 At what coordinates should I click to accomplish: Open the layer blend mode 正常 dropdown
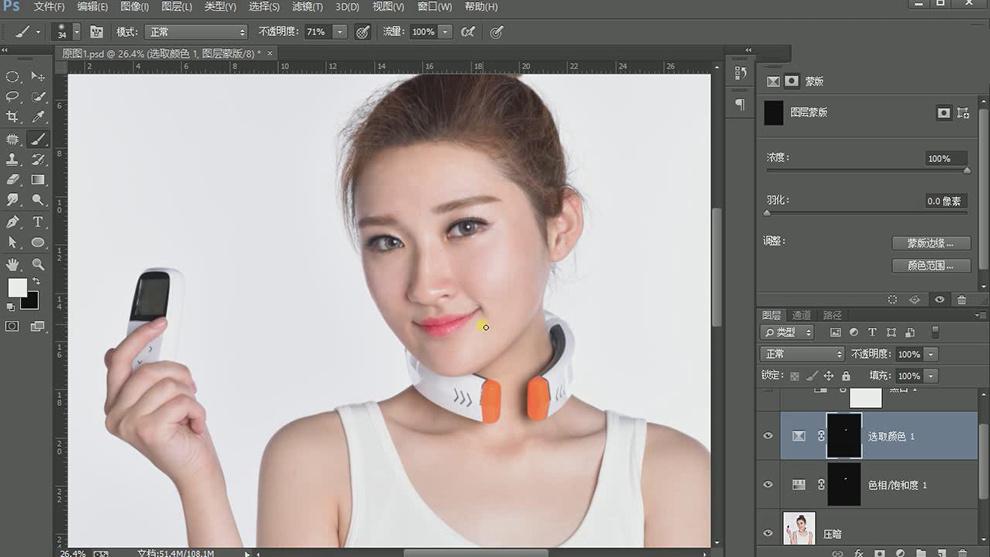pos(802,354)
